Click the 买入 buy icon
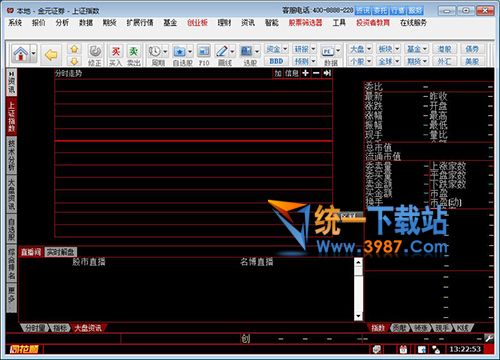The height and width of the screenshot is (360, 500). 115,55
